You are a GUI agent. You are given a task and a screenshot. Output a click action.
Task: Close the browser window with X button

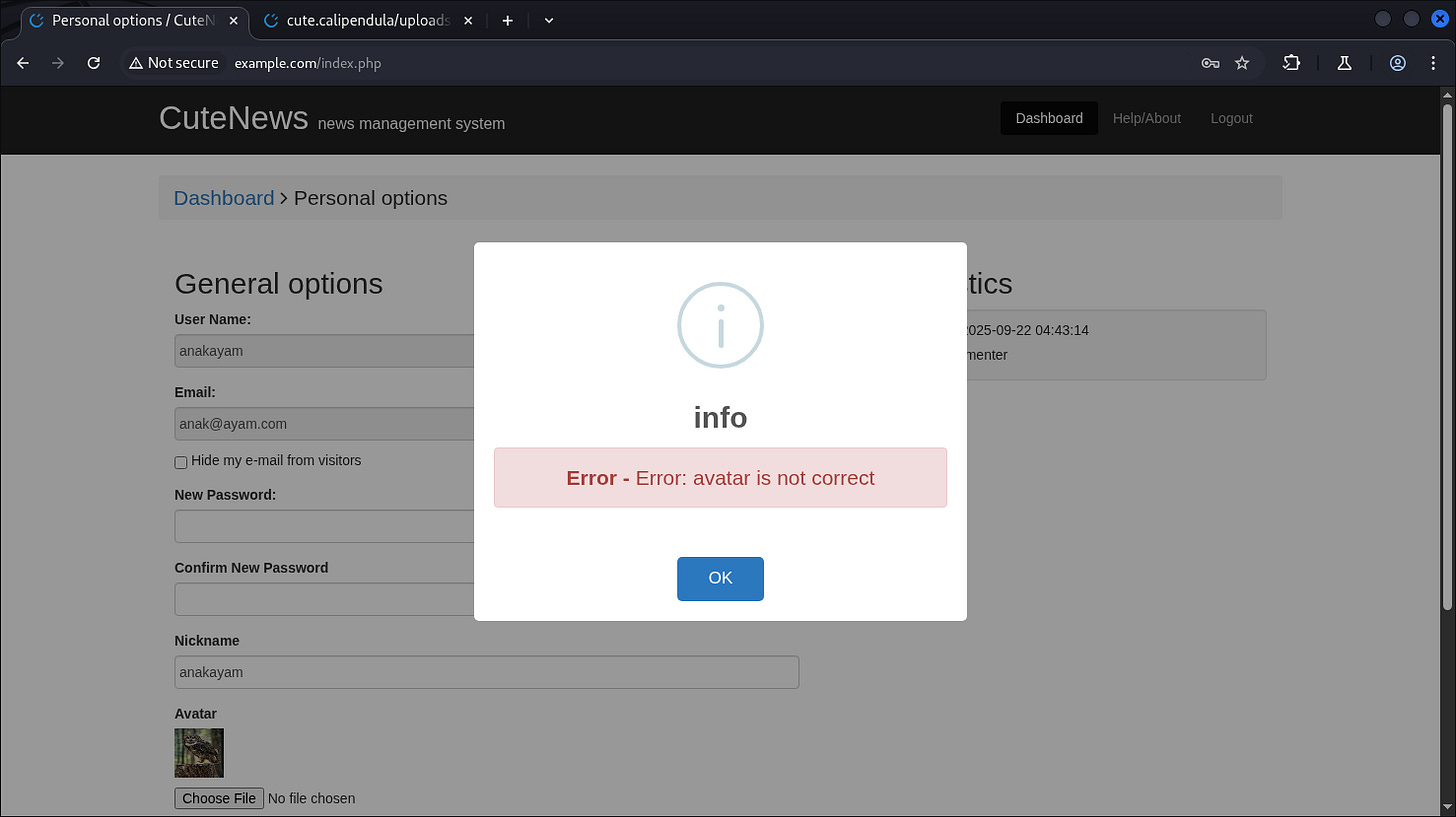[1439, 19]
